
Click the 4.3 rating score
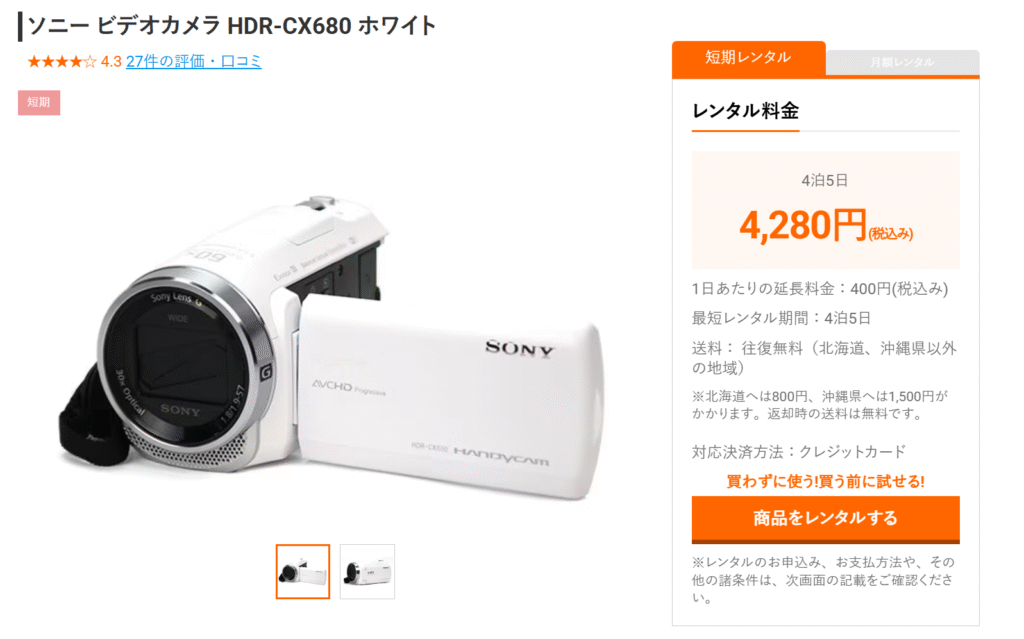coord(111,62)
